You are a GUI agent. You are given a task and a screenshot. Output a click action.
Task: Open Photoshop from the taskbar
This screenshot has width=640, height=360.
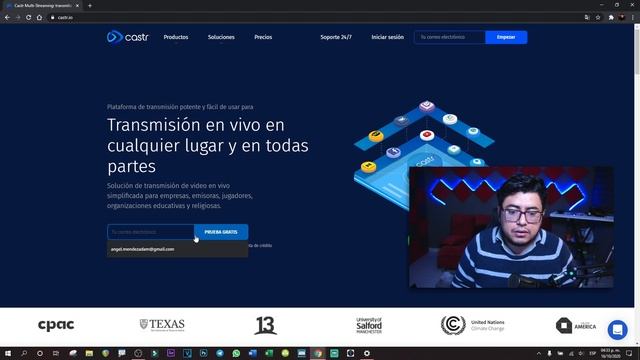click(x=204, y=353)
